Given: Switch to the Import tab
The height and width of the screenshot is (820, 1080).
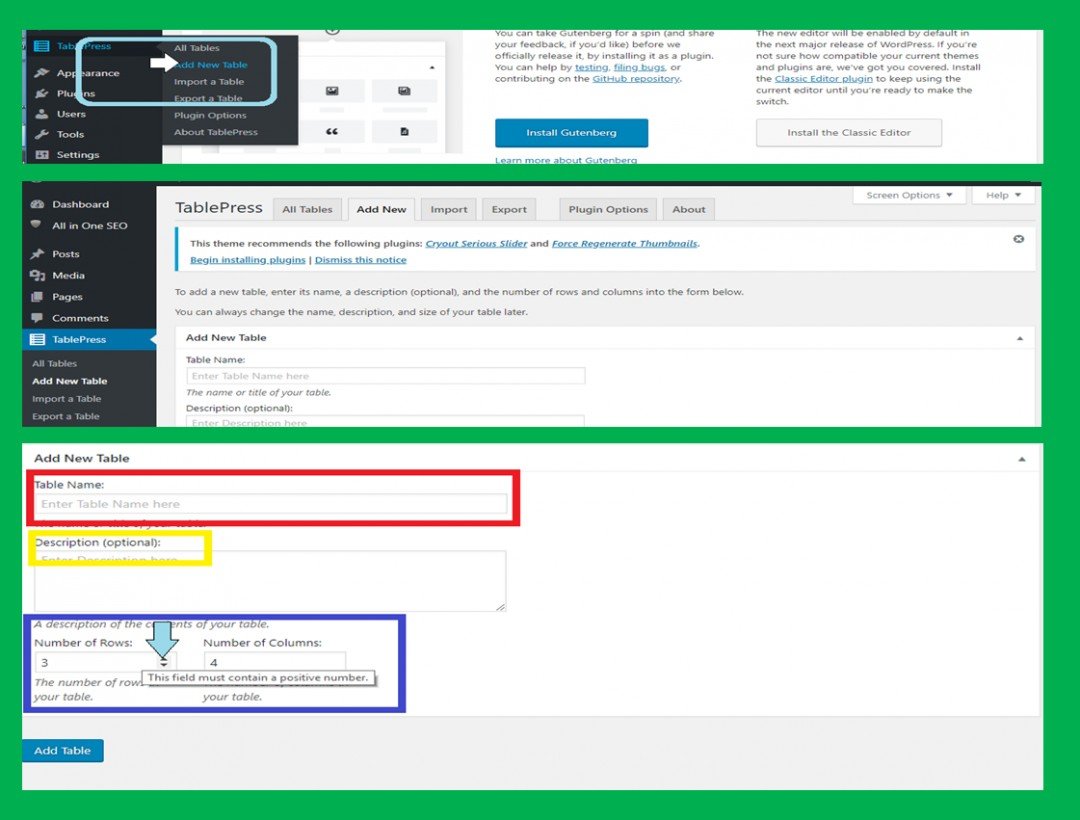Looking at the screenshot, I should pos(448,209).
